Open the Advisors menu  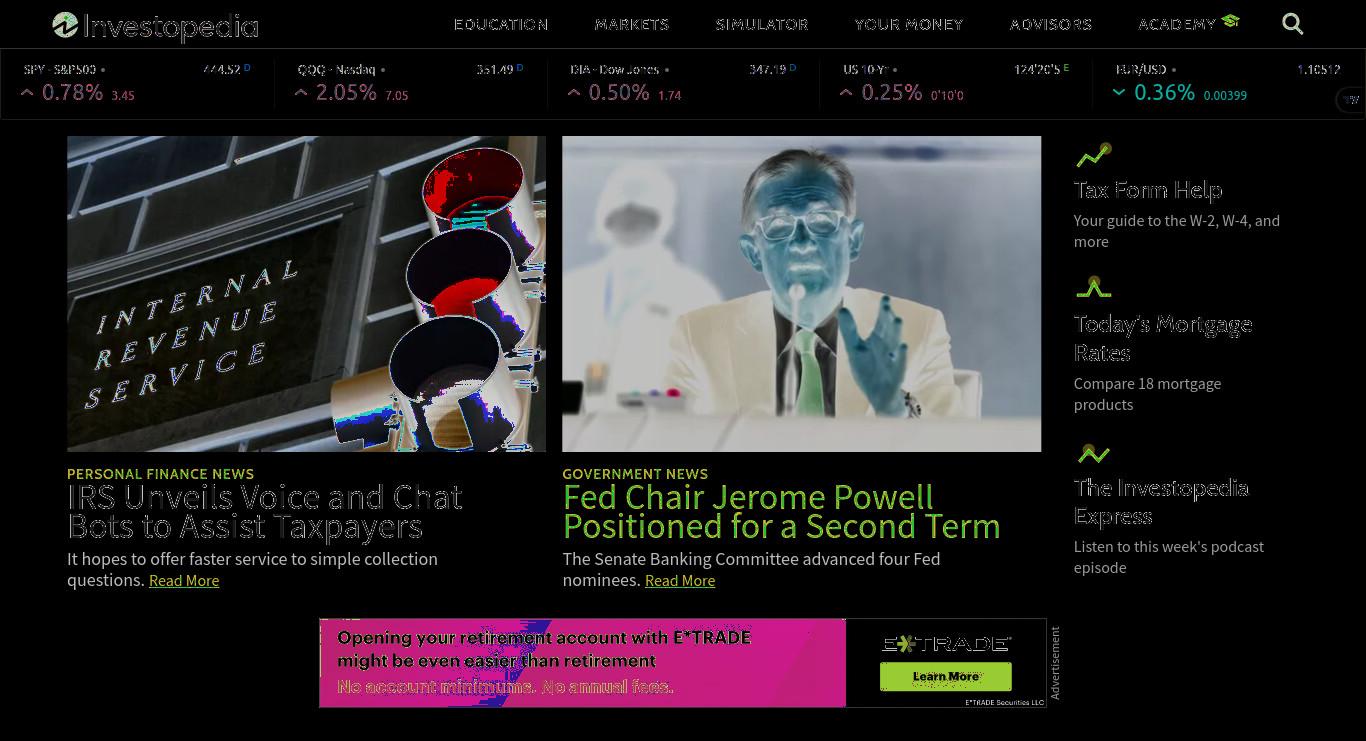pyautogui.click(x=1051, y=24)
